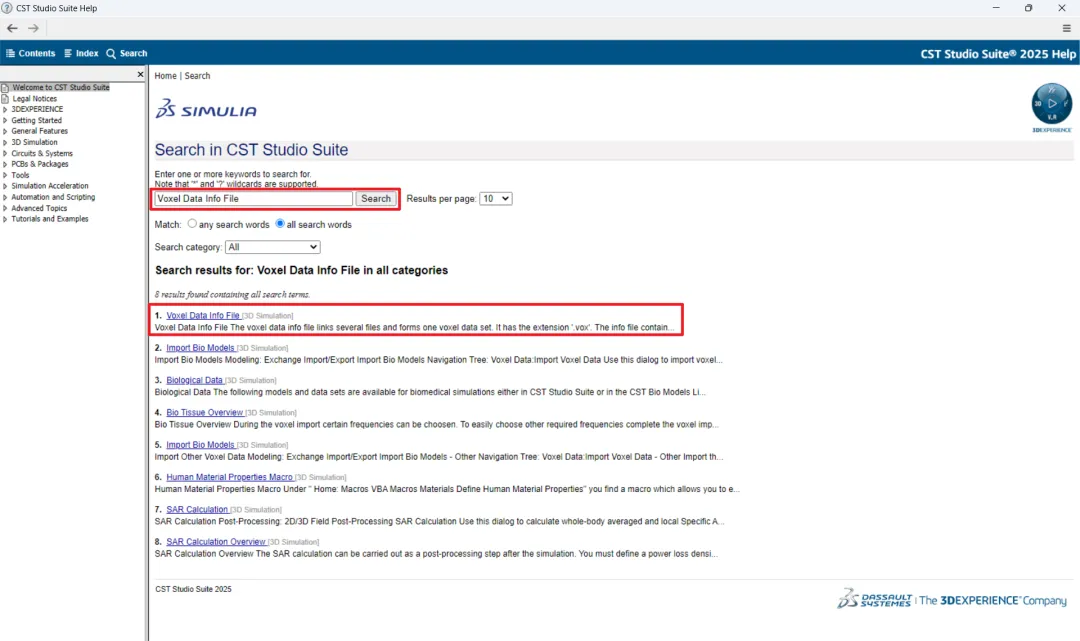Open the SAR Calculation result
The width and height of the screenshot is (1080, 641).
pos(197,509)
